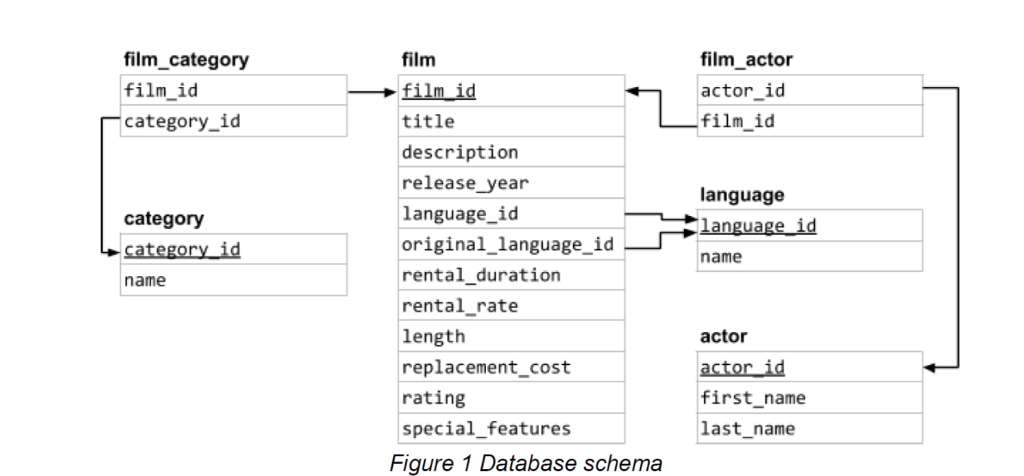Select the replacement_cost field
Viewport: 1024px width, 476px height.
click(485, 367)
